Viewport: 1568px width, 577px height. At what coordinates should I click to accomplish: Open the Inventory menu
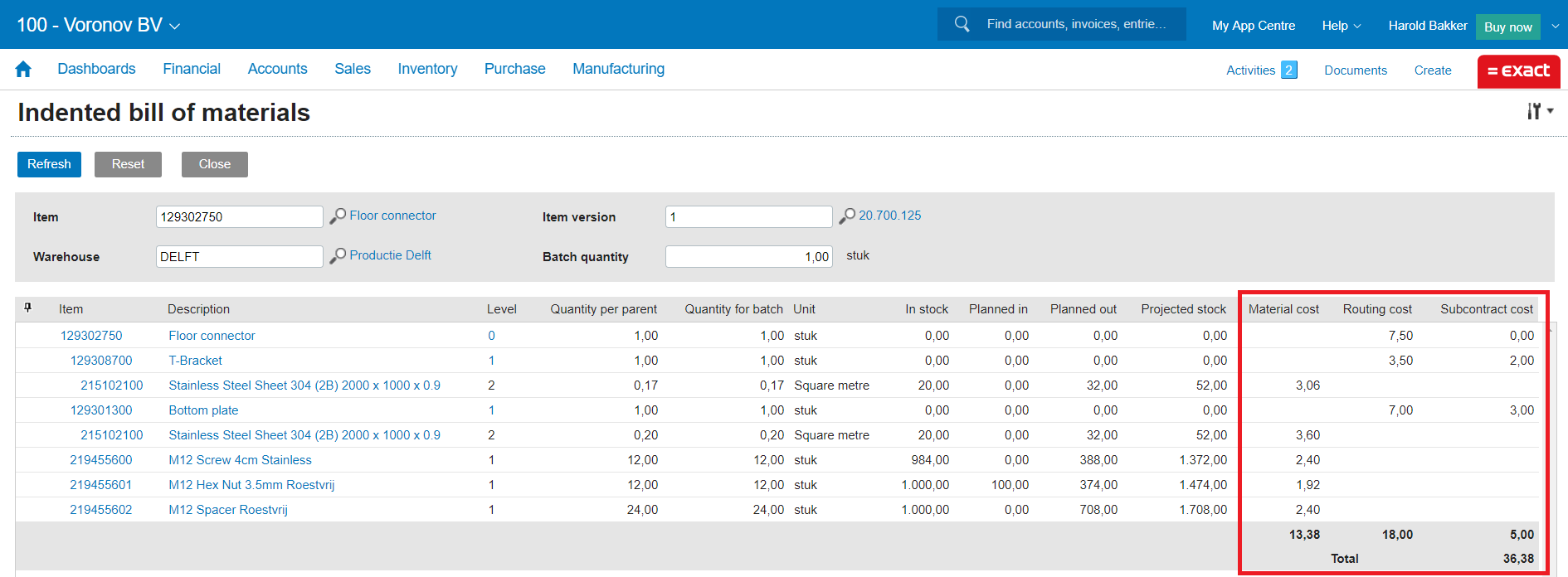(x=427, y=69)
